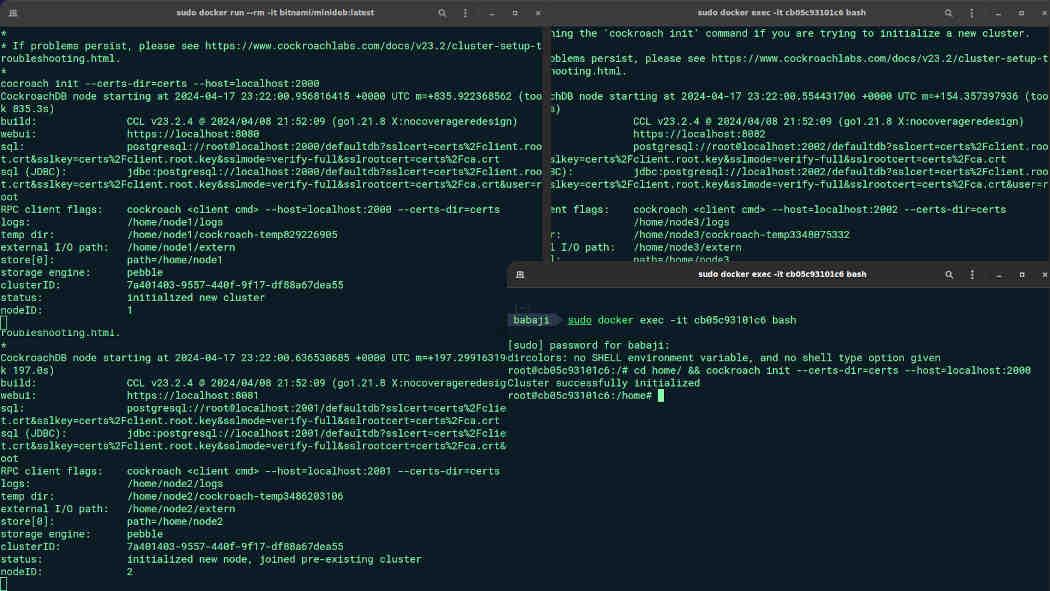Click the underlined 'sudo' command word
1050x591 pixels.
tap(579, 320)
